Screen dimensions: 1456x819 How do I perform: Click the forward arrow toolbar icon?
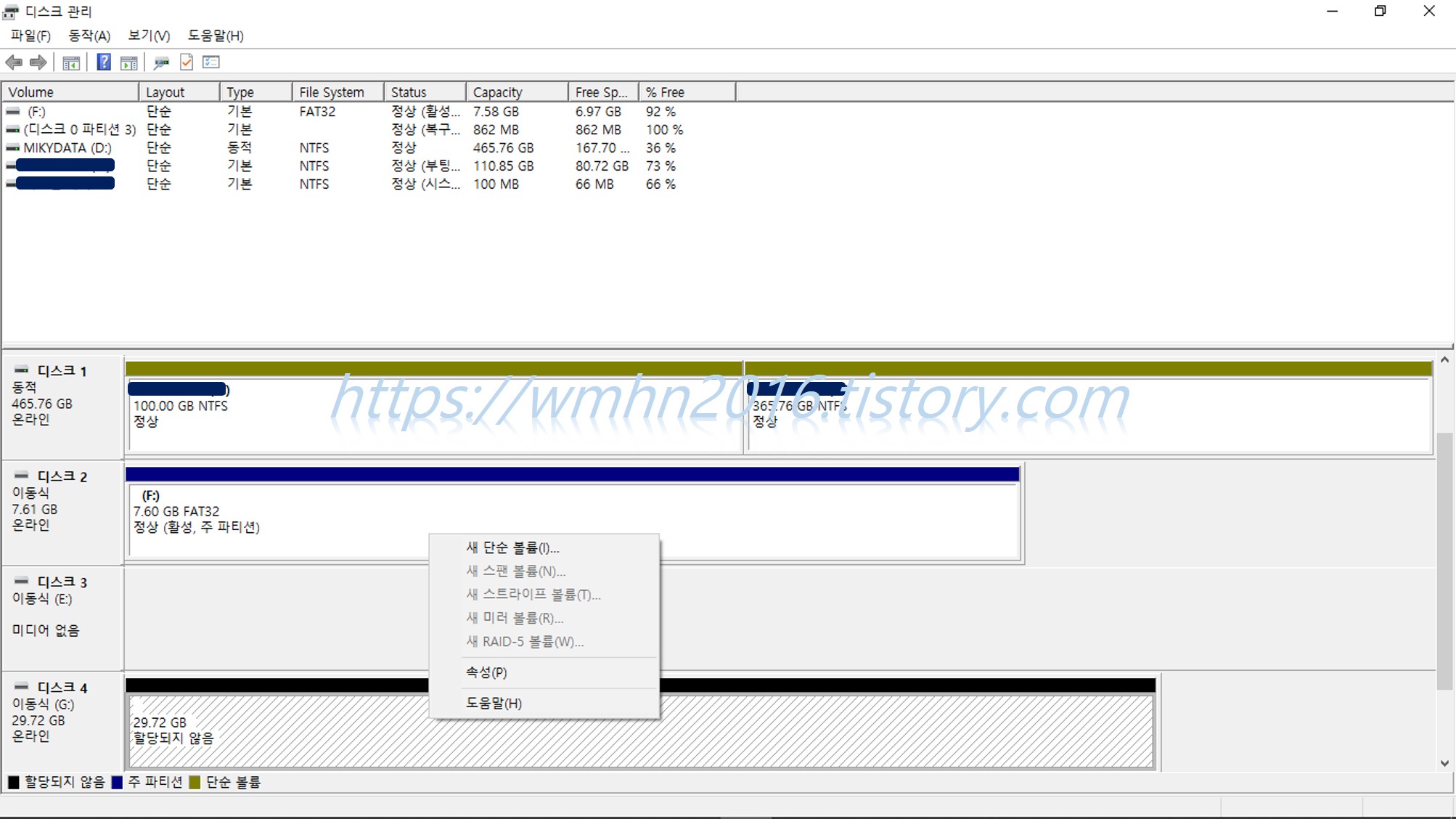point(38,62)
